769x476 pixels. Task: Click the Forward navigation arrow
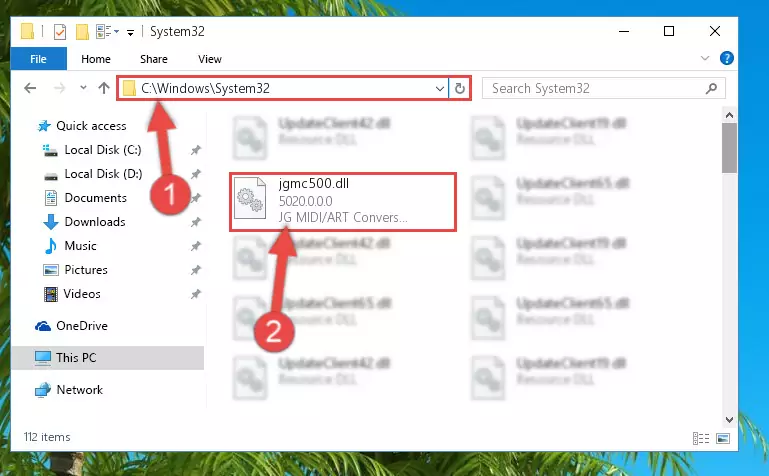(59, 88)
